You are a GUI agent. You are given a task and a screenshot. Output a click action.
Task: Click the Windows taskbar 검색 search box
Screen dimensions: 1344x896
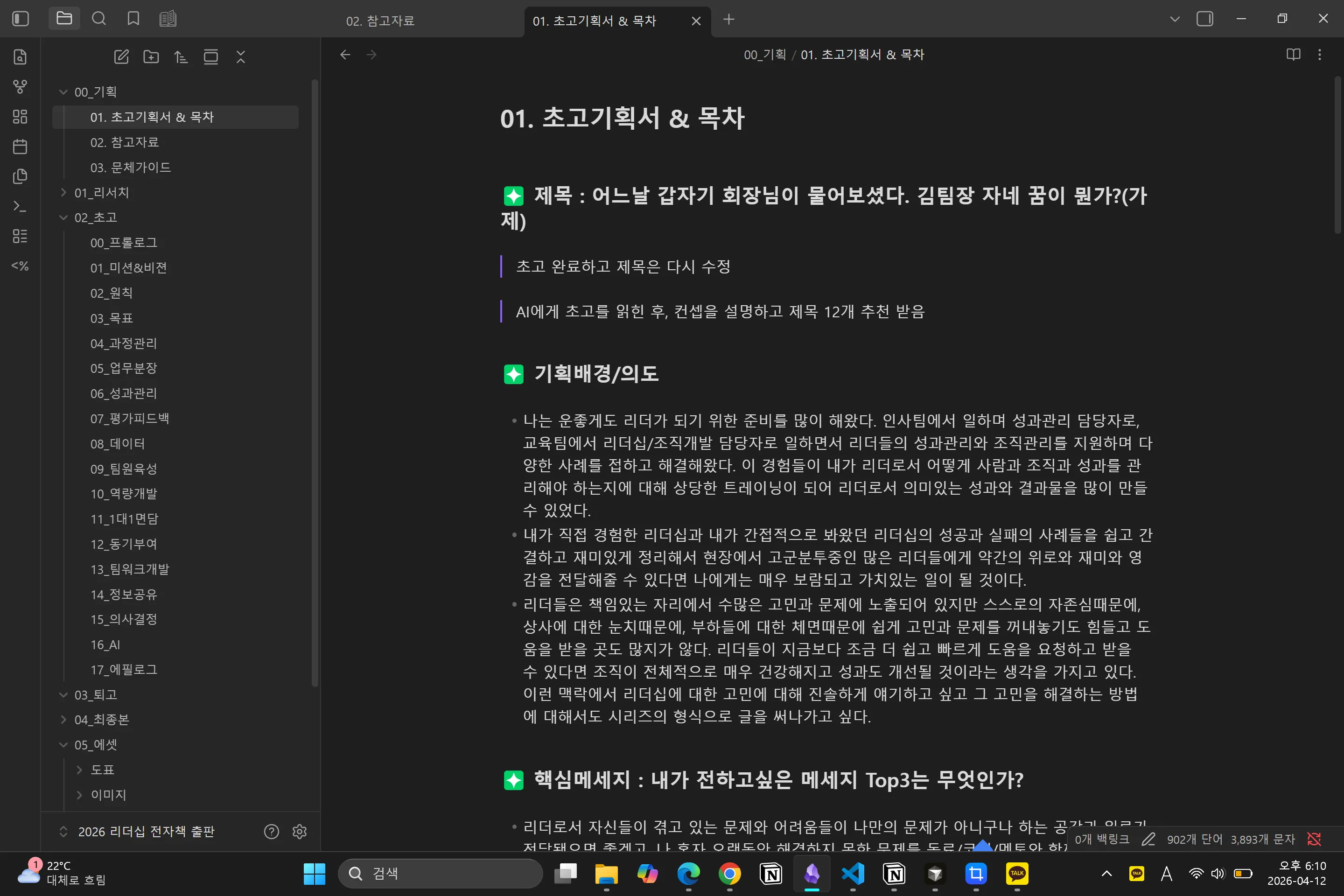point(440,873)
